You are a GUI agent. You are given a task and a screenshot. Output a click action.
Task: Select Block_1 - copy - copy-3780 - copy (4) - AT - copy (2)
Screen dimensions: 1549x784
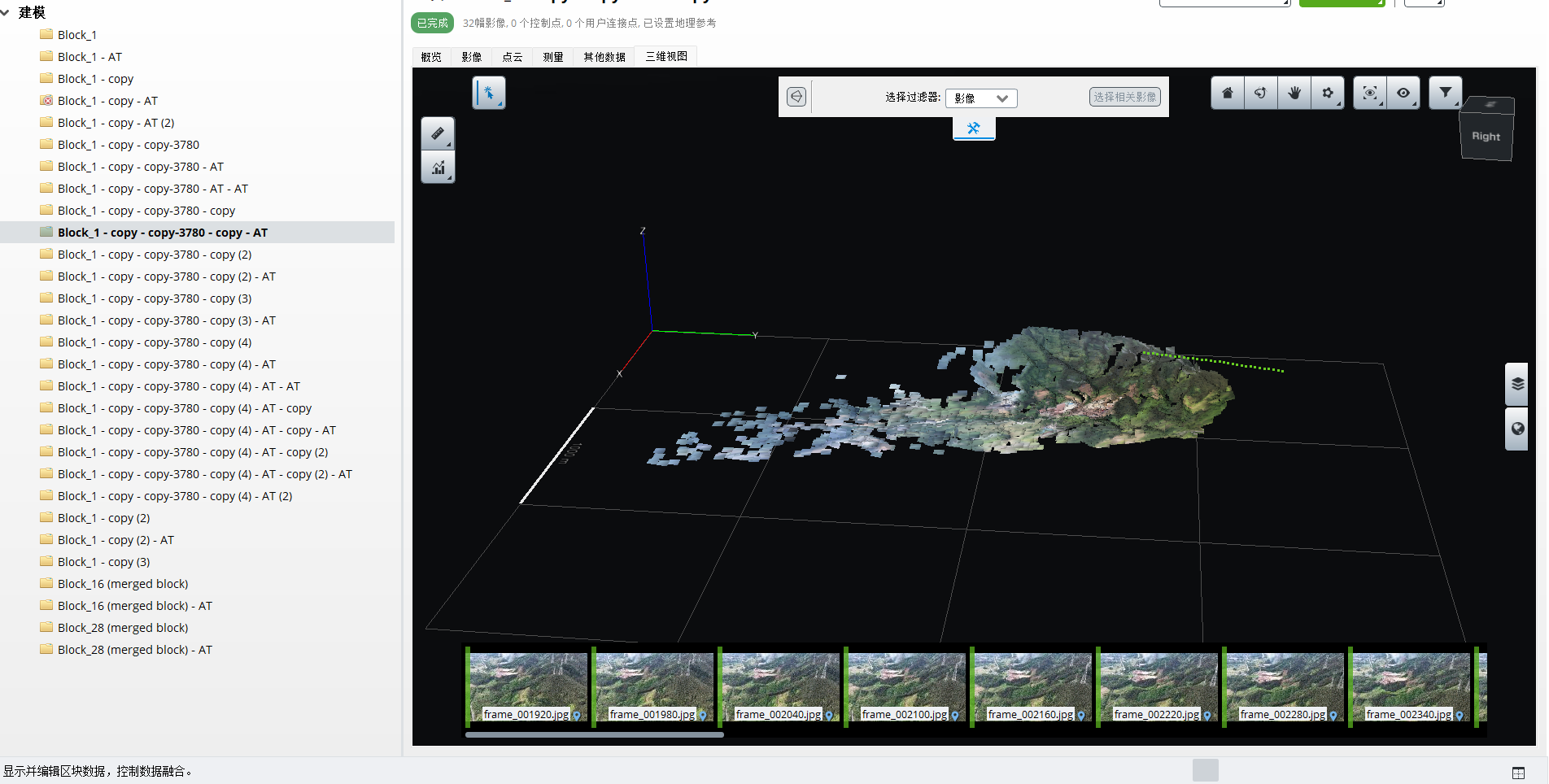click(x=193, y=452)
